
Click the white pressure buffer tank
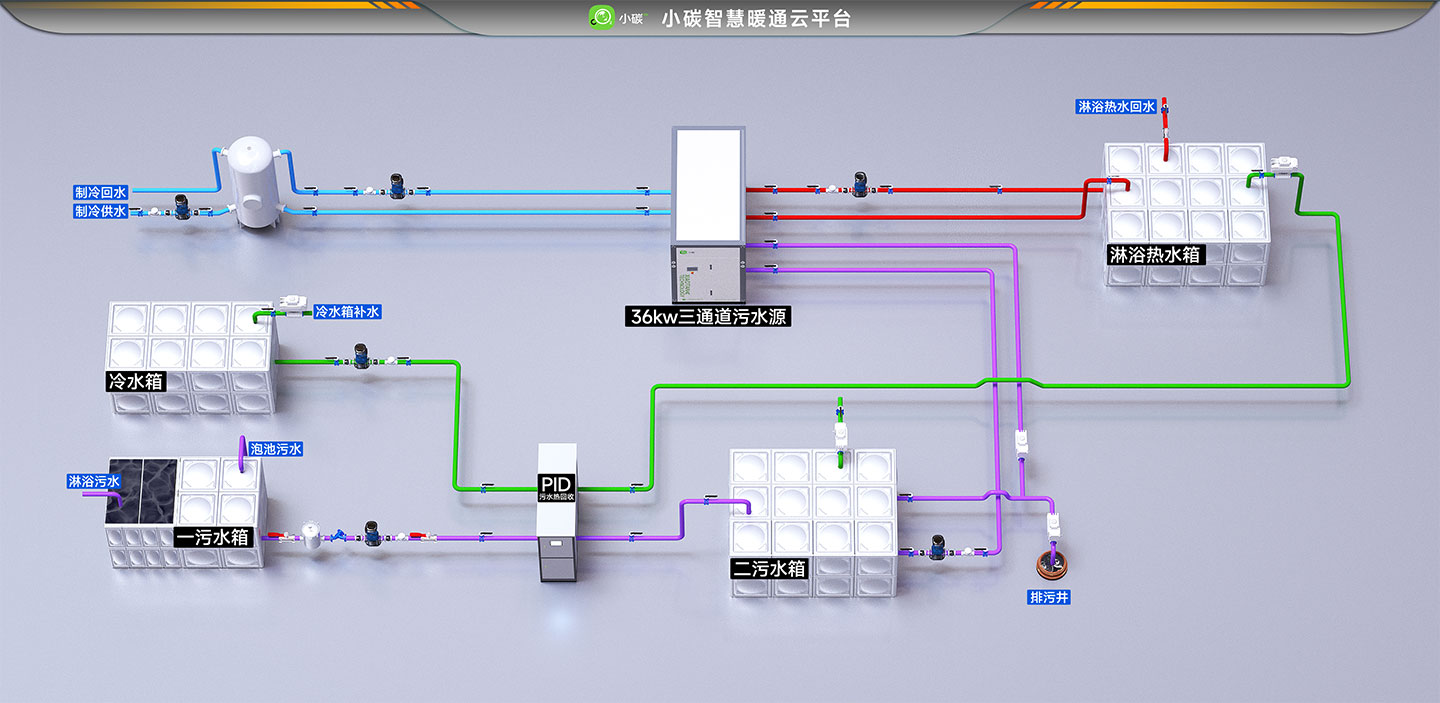252,185
